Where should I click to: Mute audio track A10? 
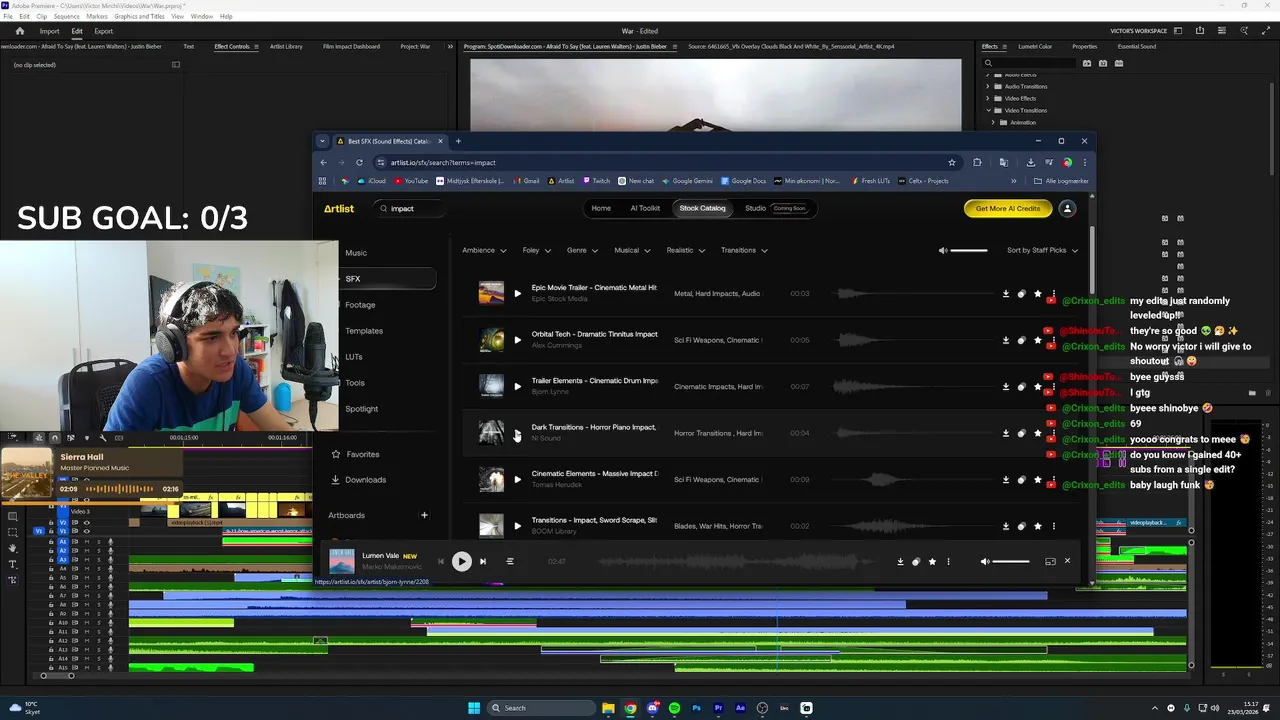[x=87, y=622]
